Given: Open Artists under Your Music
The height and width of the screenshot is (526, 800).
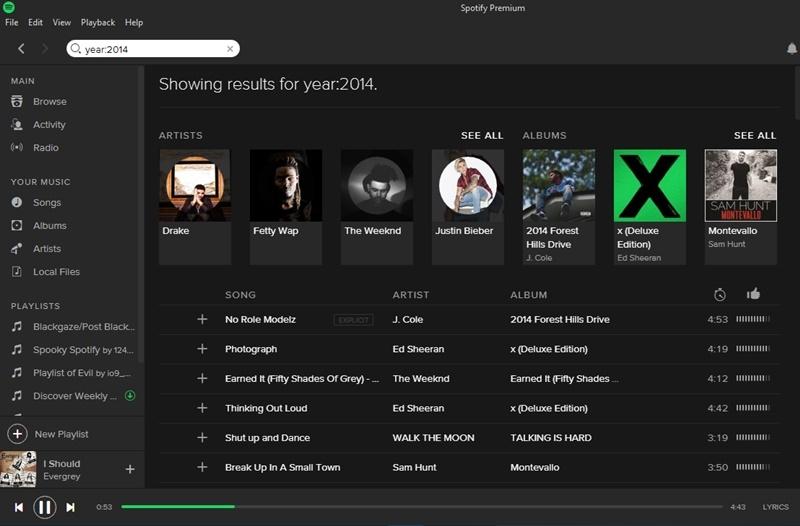Looking at the screenshot, I should tap(47, 248).
